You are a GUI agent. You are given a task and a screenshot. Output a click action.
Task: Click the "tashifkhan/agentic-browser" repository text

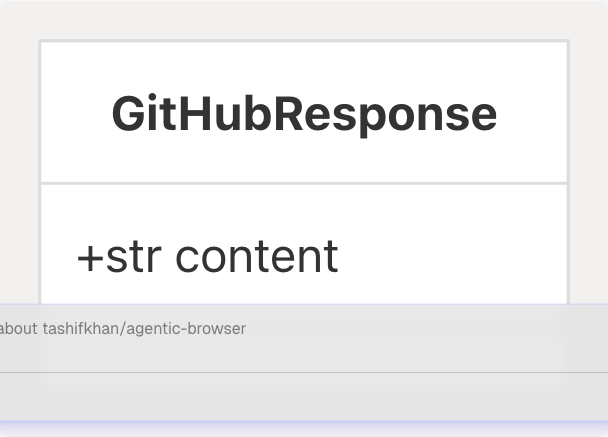(x=144, y=329)
